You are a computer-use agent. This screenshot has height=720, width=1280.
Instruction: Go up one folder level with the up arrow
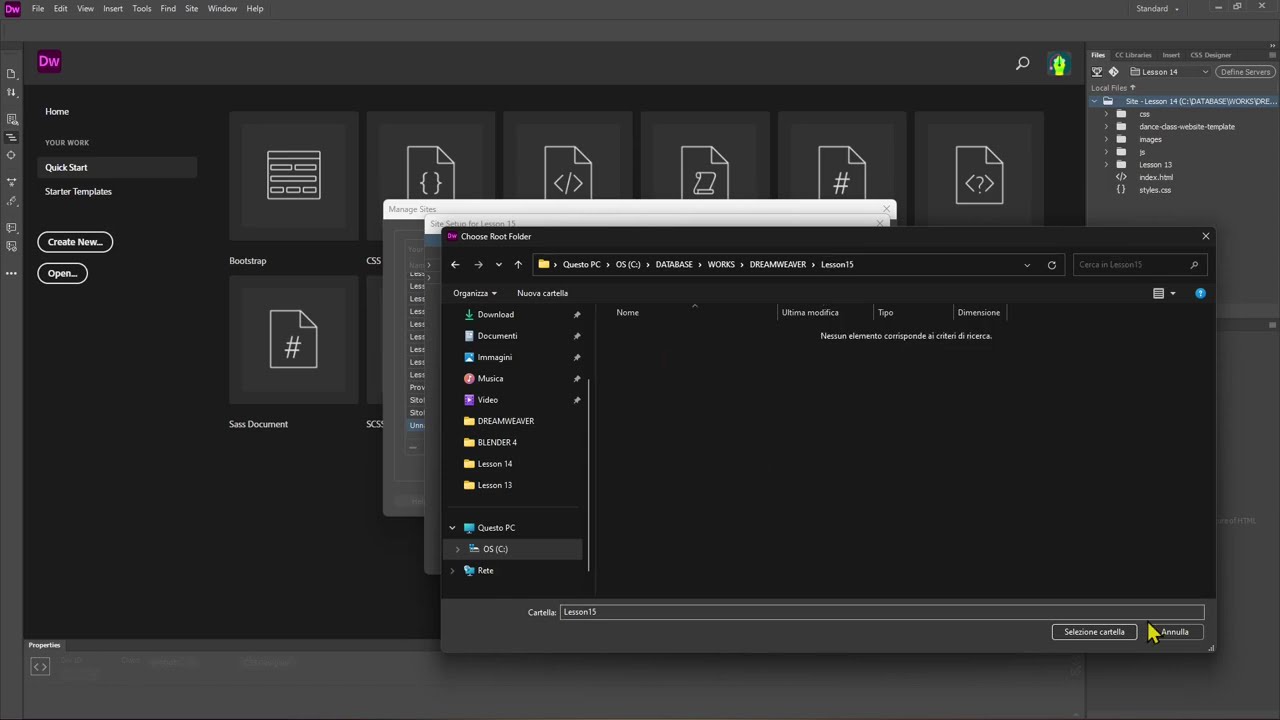518,265
